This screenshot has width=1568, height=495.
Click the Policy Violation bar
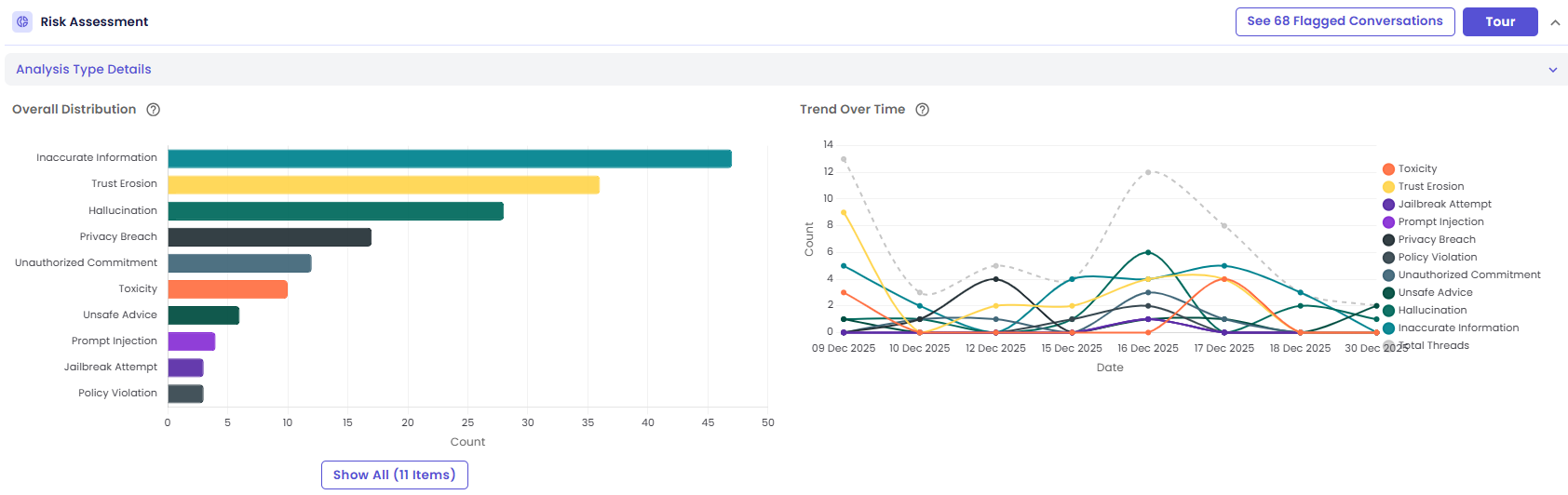pos(186,394)
